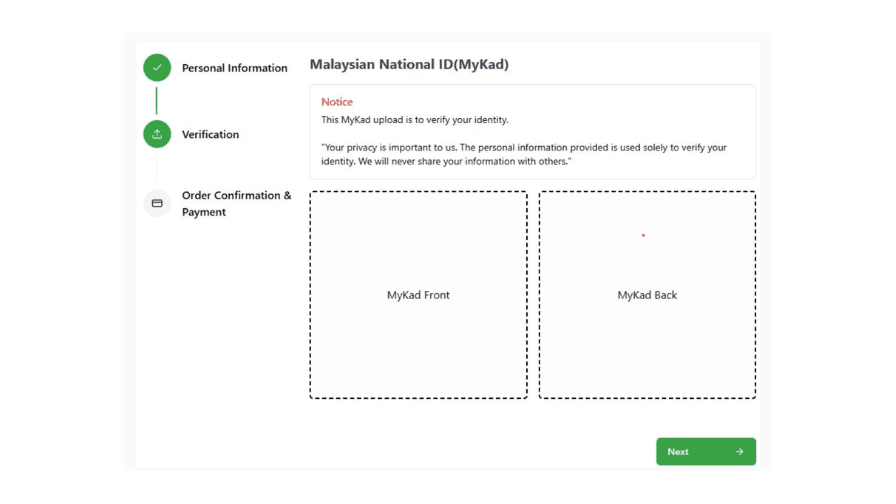This screenshot has width=896, height=504.
Task: Select Order Confirmation & Payment step
Action: coord(237,203)
